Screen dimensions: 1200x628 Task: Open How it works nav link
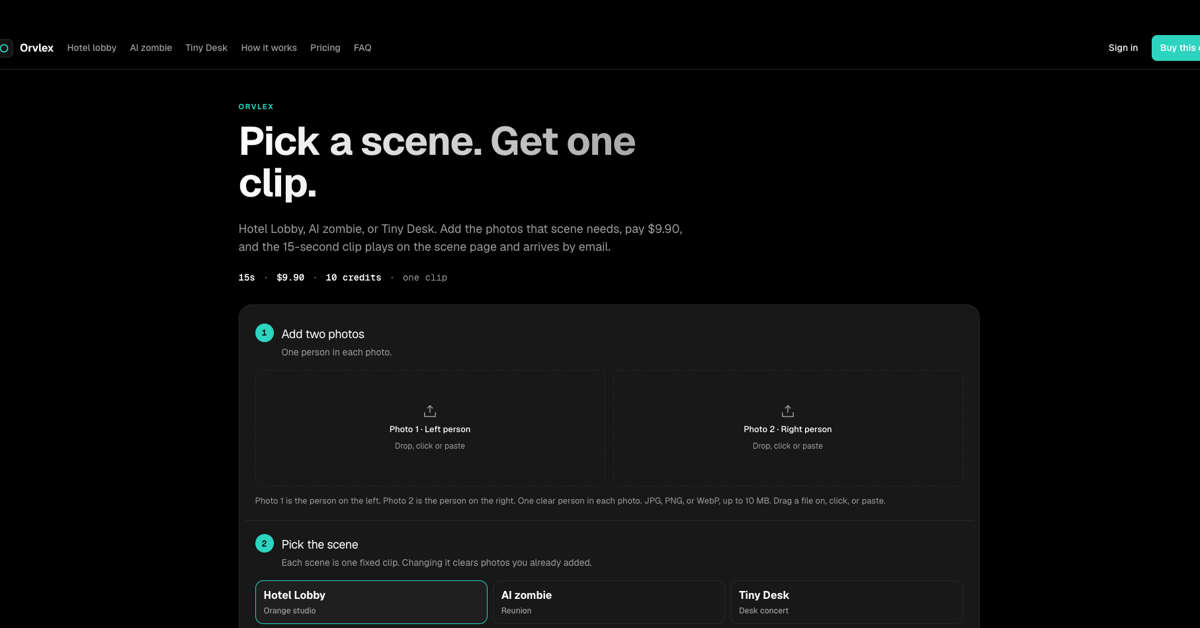(269, 48)
